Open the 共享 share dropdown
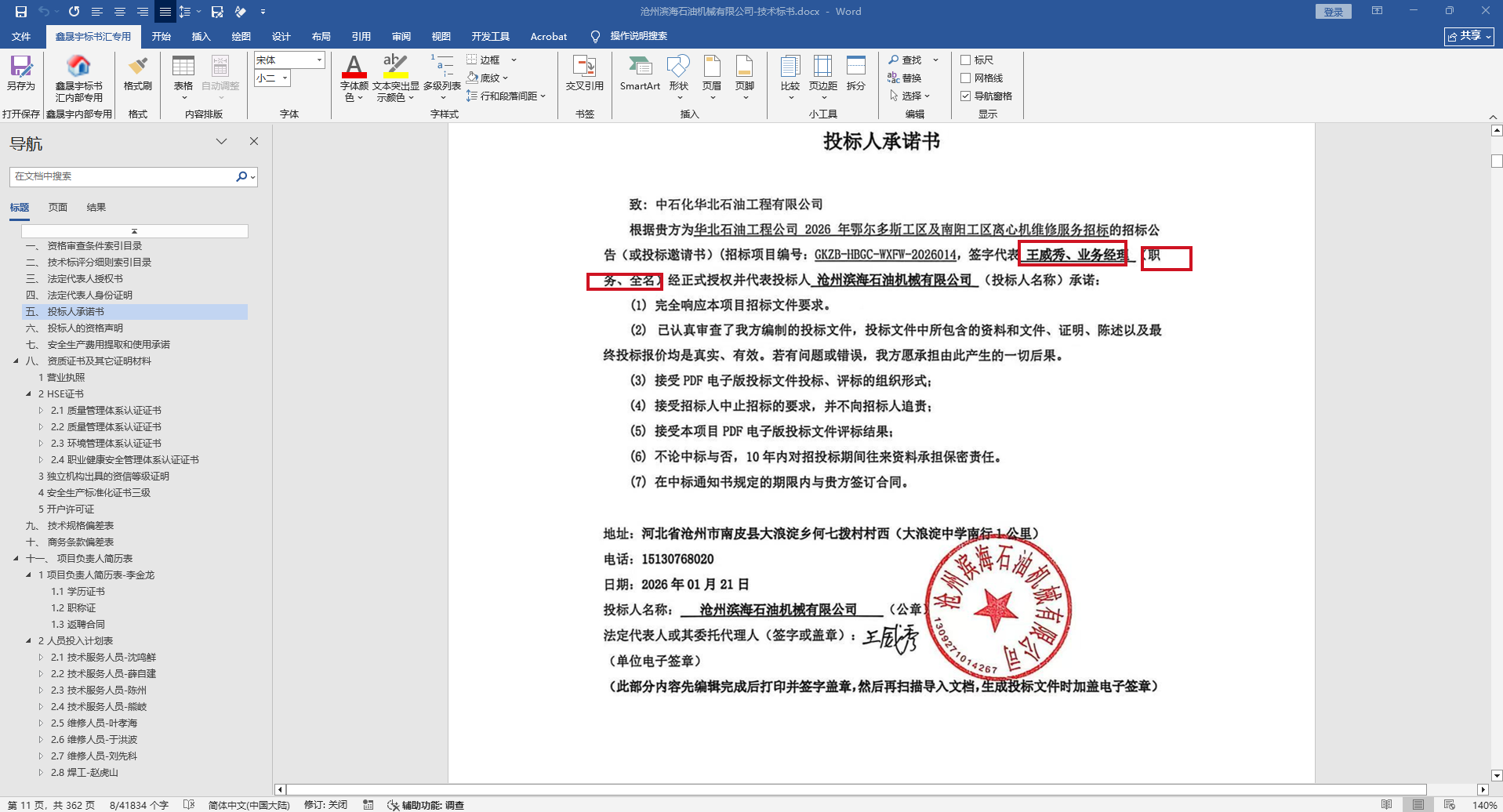1503x812 pixels. (x=1469, y=36)
